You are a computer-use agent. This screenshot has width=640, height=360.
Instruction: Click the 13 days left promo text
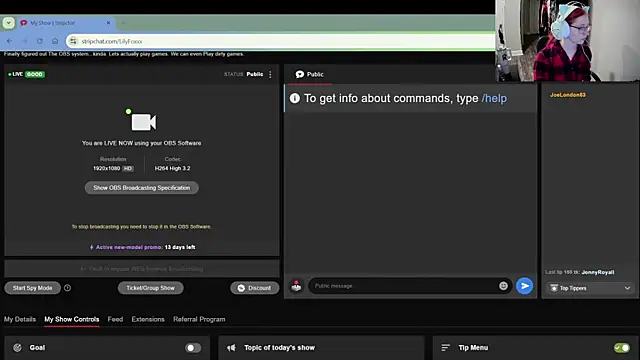click(180, 247)
